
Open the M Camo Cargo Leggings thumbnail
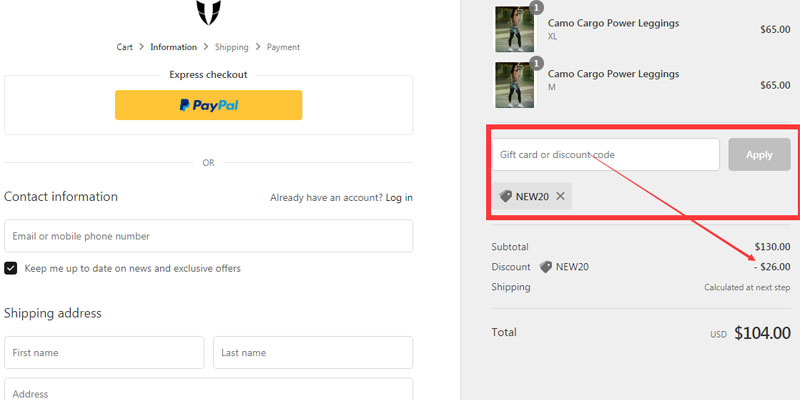[514, 85]
